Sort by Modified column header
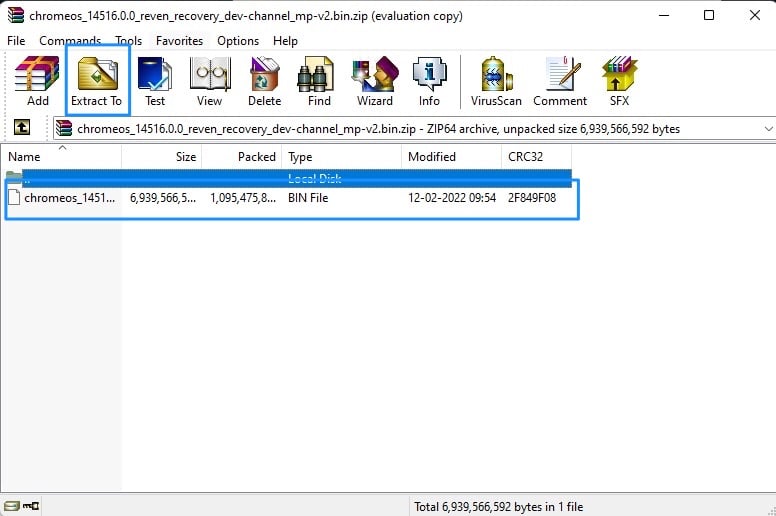 452,157
